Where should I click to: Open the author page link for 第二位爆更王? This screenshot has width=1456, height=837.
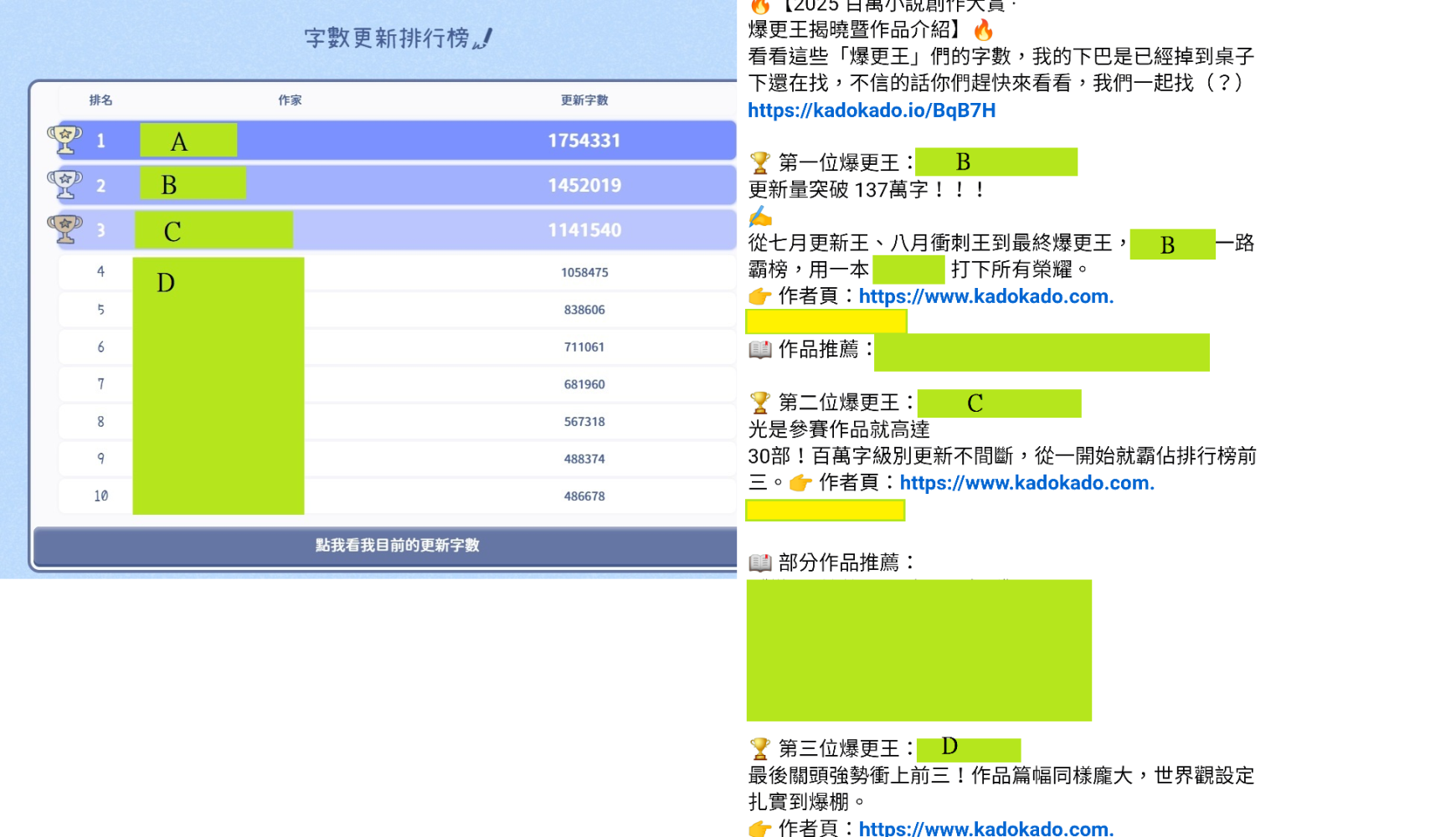coord(1027,483)
